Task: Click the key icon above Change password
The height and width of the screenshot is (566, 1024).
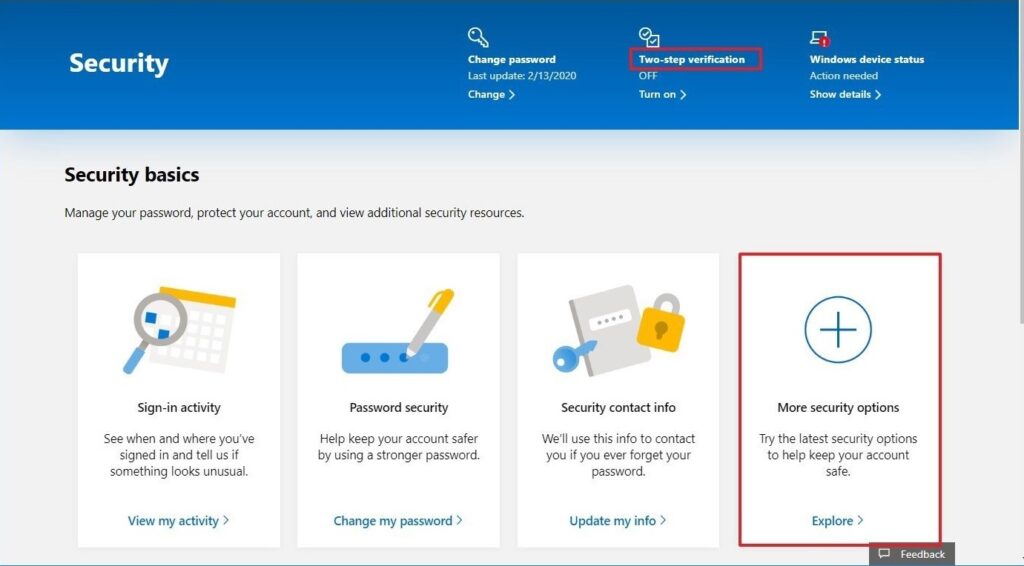Action: 478,38
